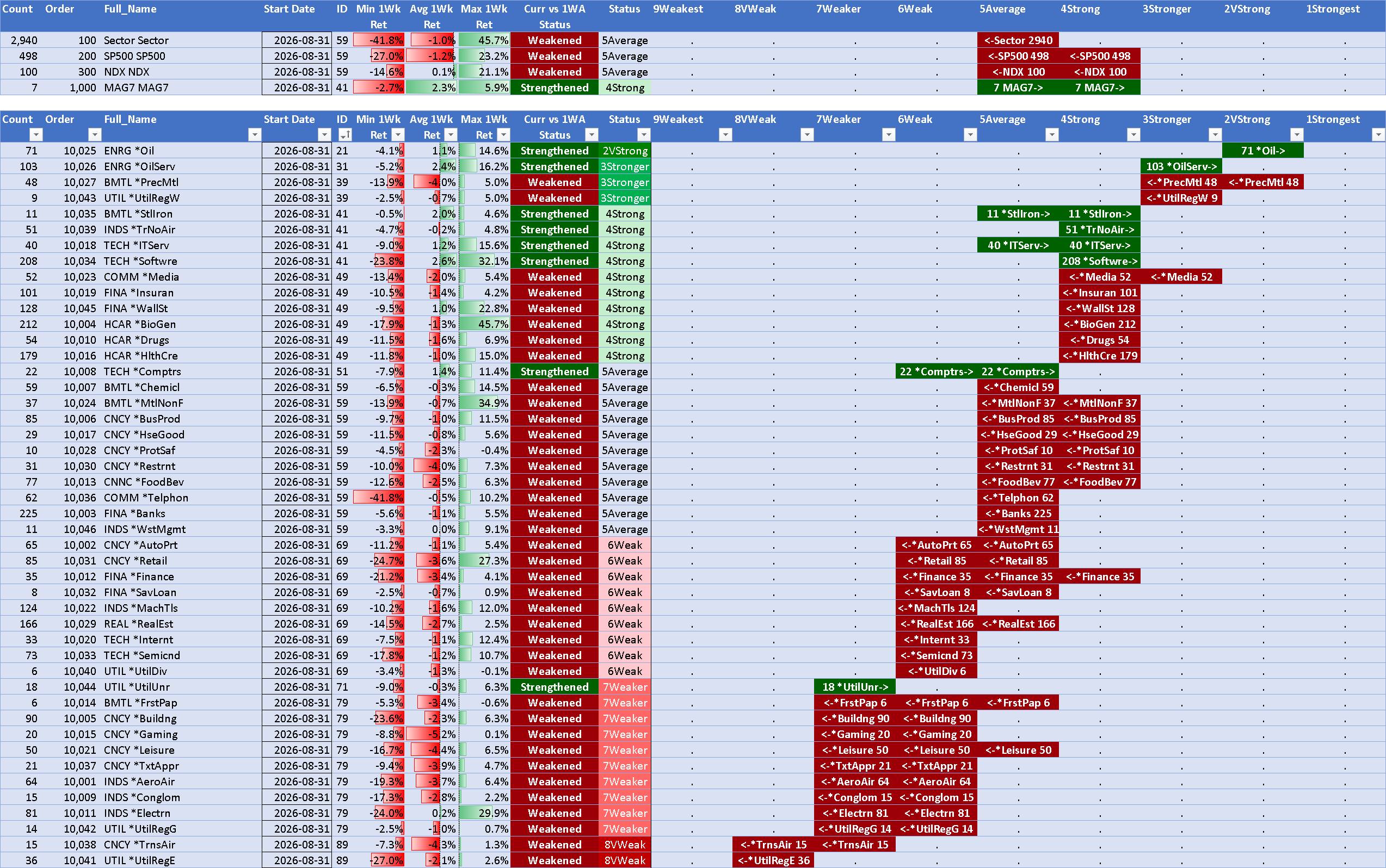Open the Order column filter dropdown
This screenshot has width=1386, height=868.
95,135
